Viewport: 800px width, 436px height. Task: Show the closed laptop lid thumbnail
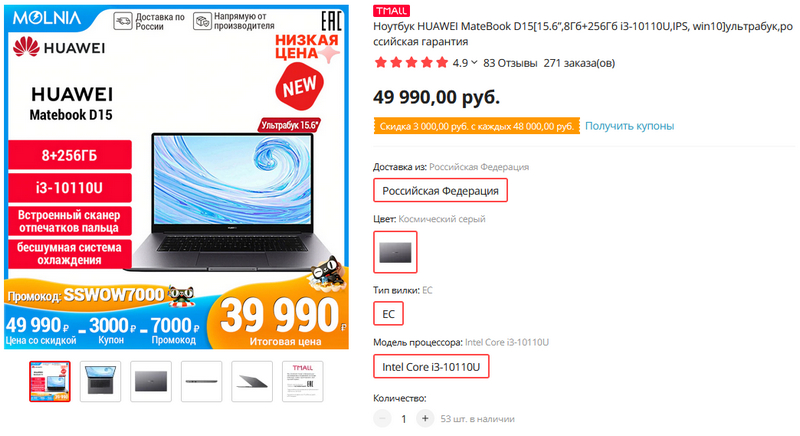[x=151, y=381]
